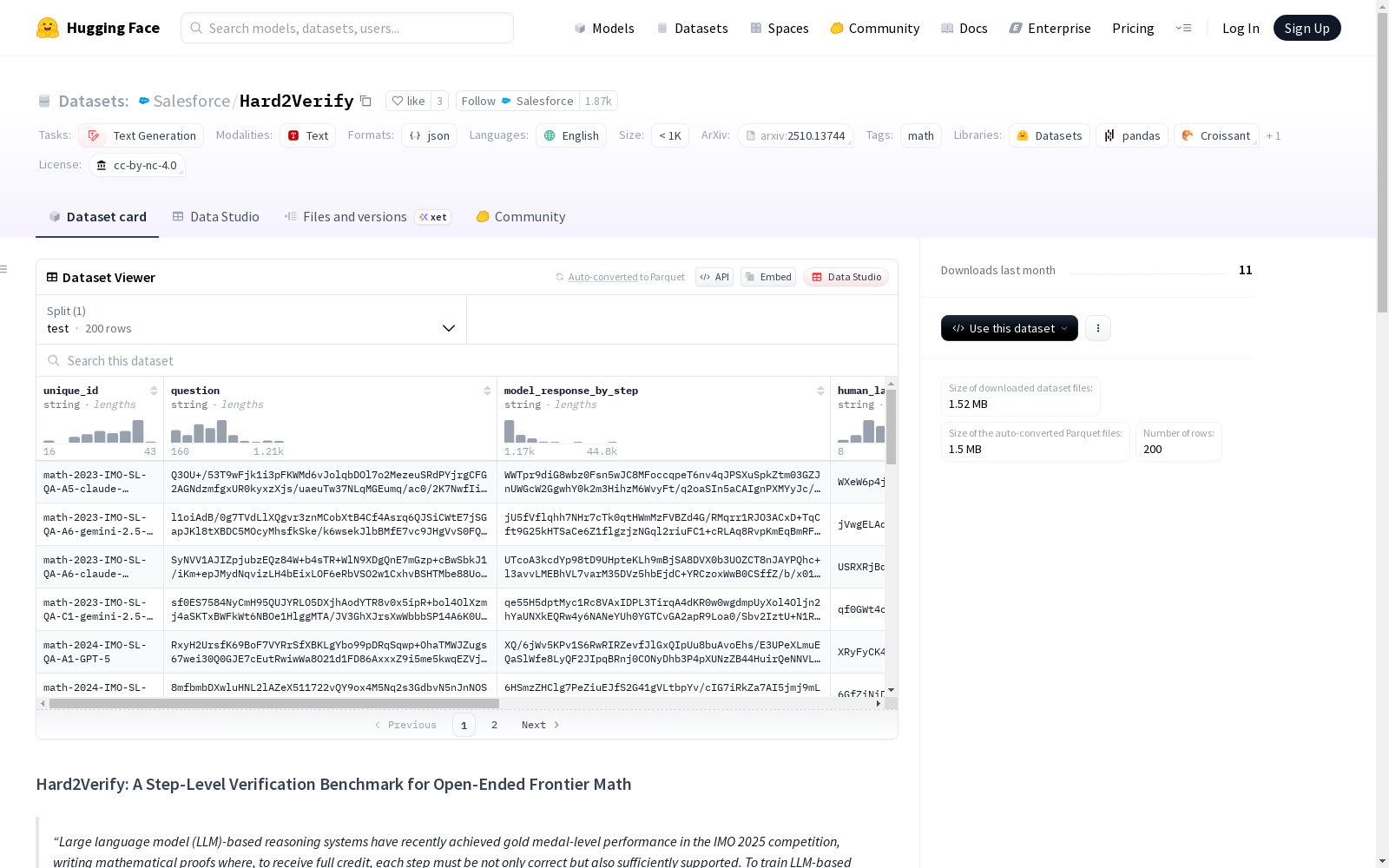Open the API button in Dataset Viewer
The width and height of the screenshot is (1389, 868).
pyautogui.click(x=714, y=277)
